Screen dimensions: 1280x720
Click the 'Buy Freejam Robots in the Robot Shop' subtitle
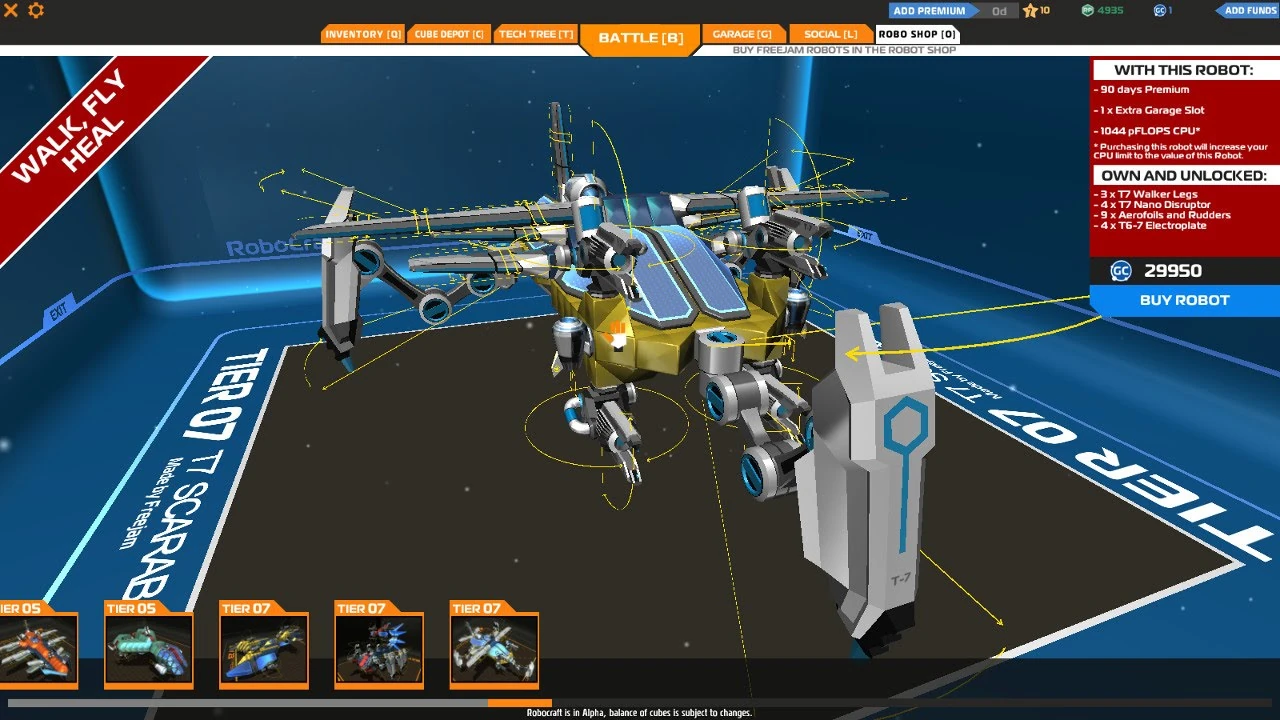[x=844, y=50]
